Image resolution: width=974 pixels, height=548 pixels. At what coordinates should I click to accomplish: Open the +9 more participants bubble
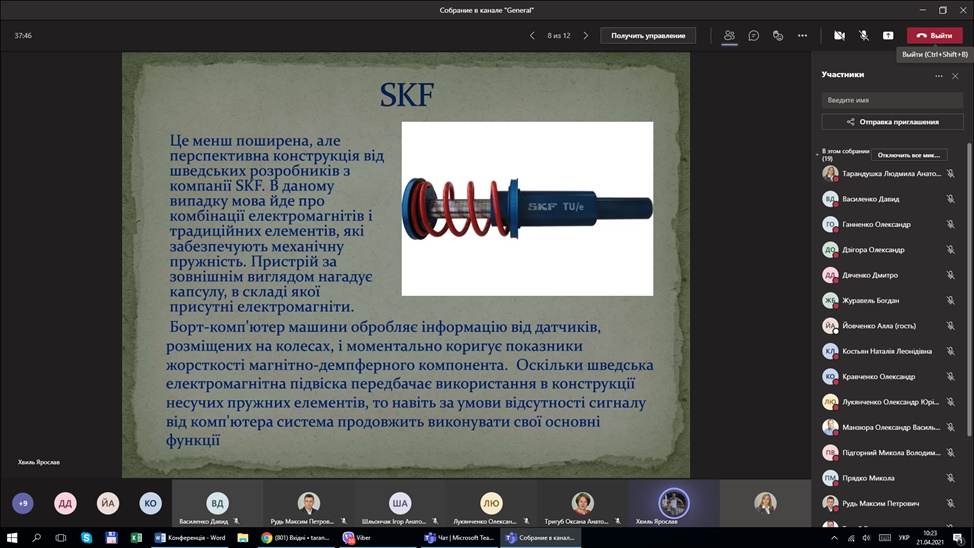click(23, 503)
